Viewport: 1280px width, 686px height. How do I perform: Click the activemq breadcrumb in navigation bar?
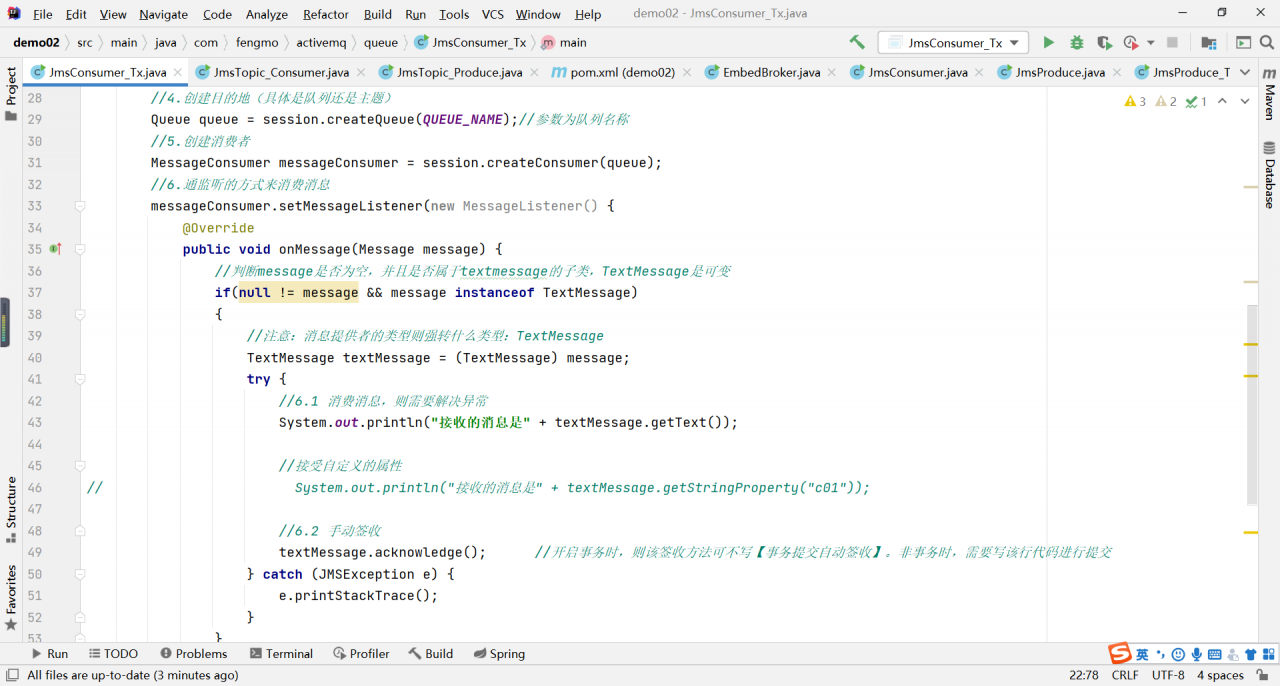coord(322,43)
